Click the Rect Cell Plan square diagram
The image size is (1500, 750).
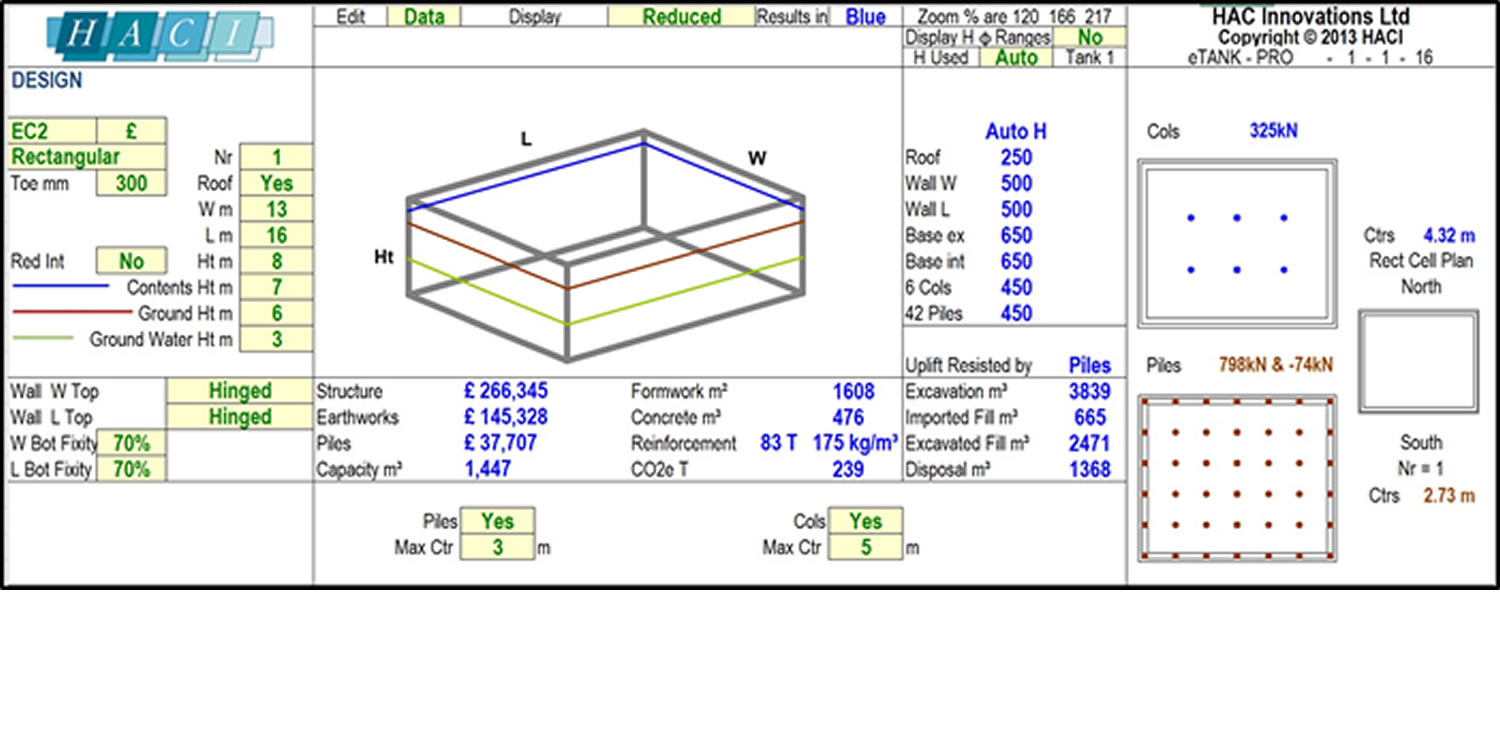click(x=1418, y=362)
